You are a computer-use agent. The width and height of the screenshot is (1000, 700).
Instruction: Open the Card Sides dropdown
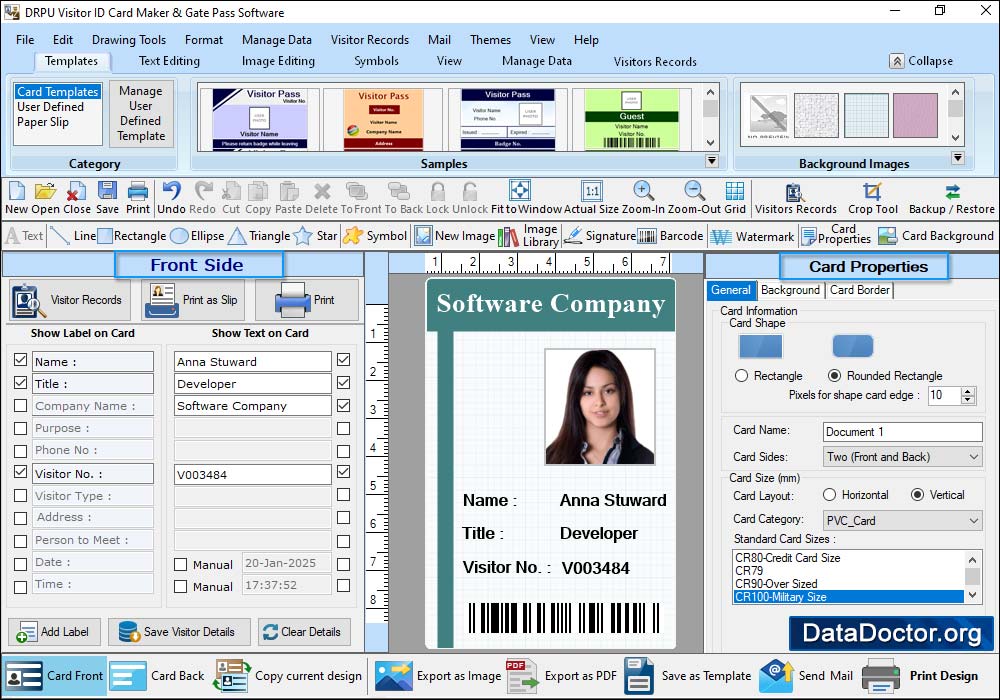(902, 456)
